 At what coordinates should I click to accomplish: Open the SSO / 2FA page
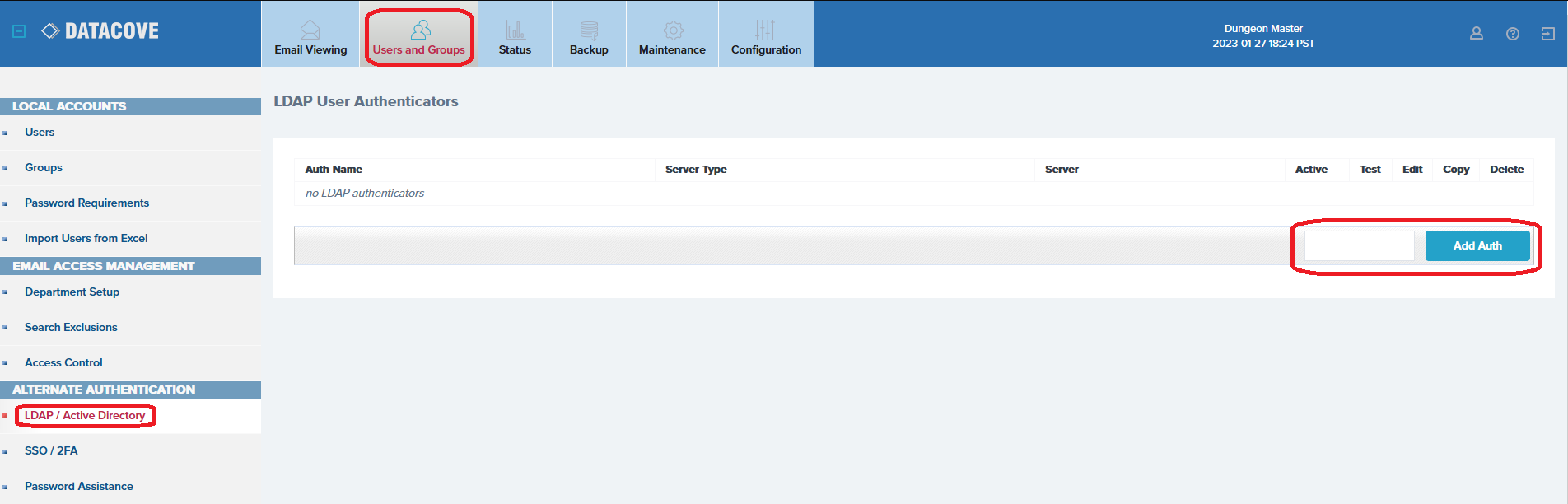click(51, 450)
